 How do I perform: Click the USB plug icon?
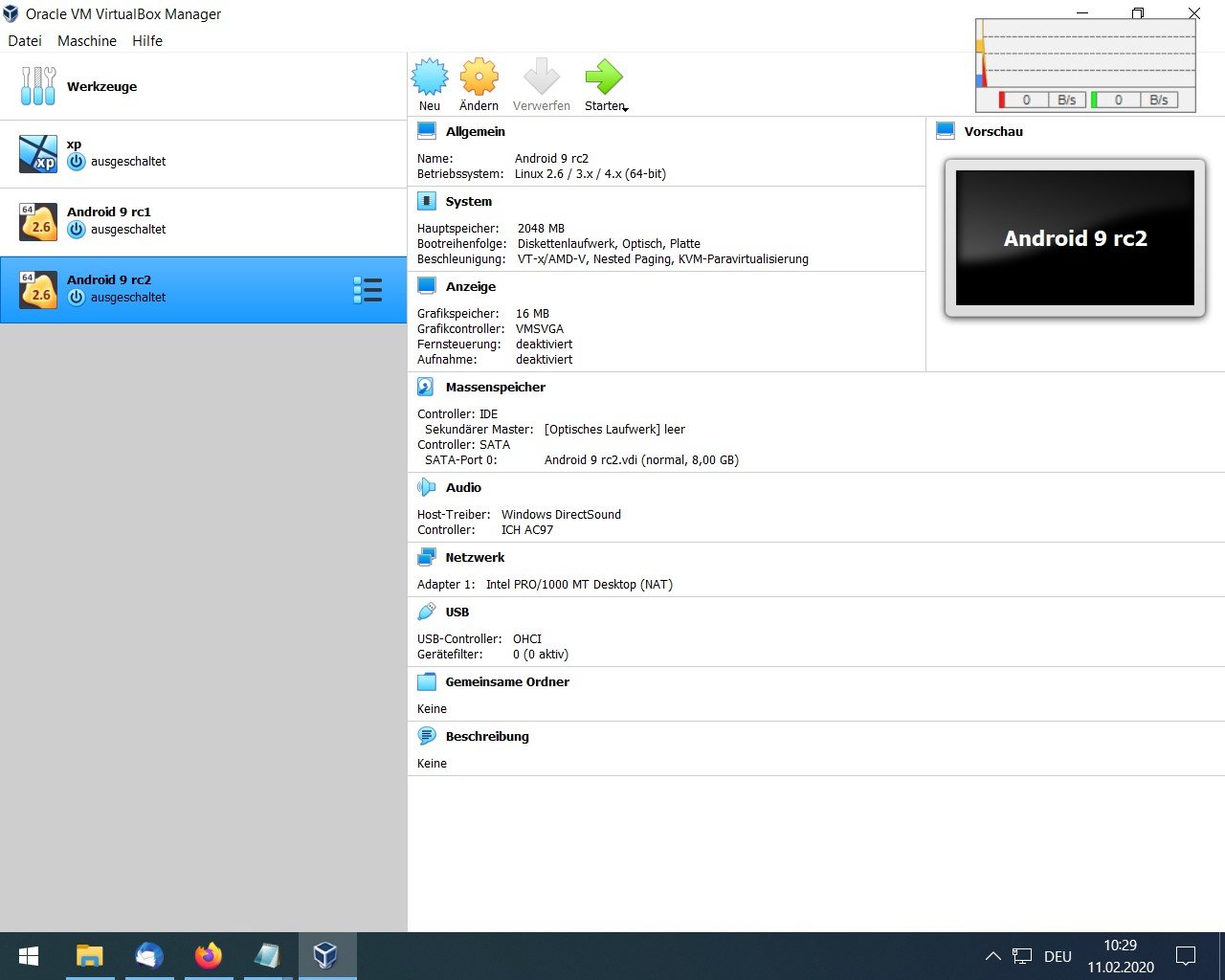tap(427, 612)
